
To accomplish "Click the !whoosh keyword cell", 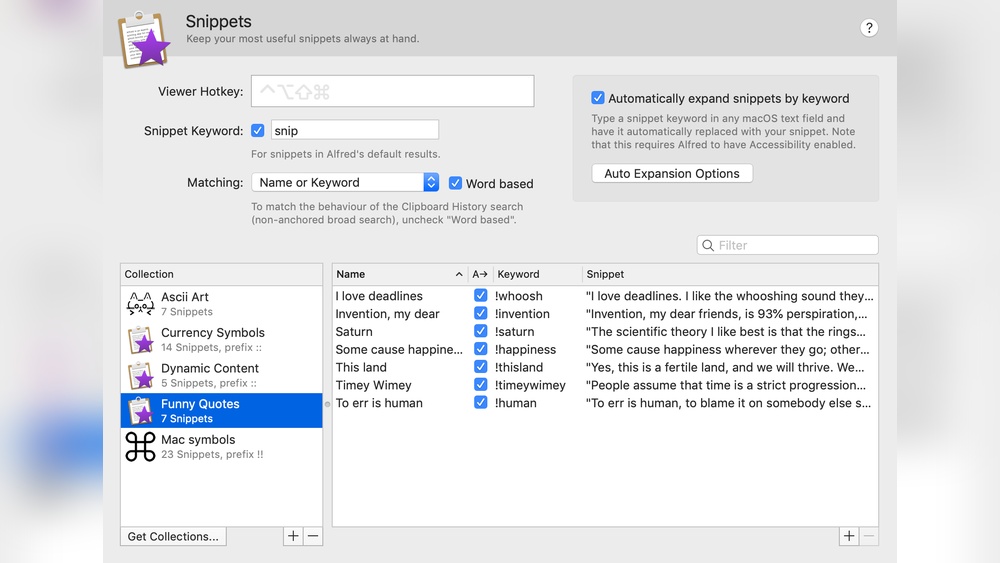I will coord(518,296).
